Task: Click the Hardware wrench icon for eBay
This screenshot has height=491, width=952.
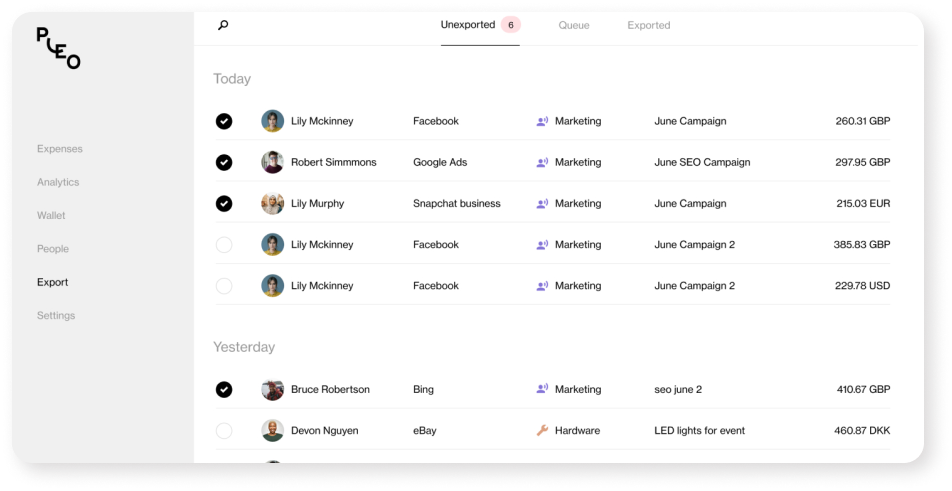Action: tap(542, 431)
